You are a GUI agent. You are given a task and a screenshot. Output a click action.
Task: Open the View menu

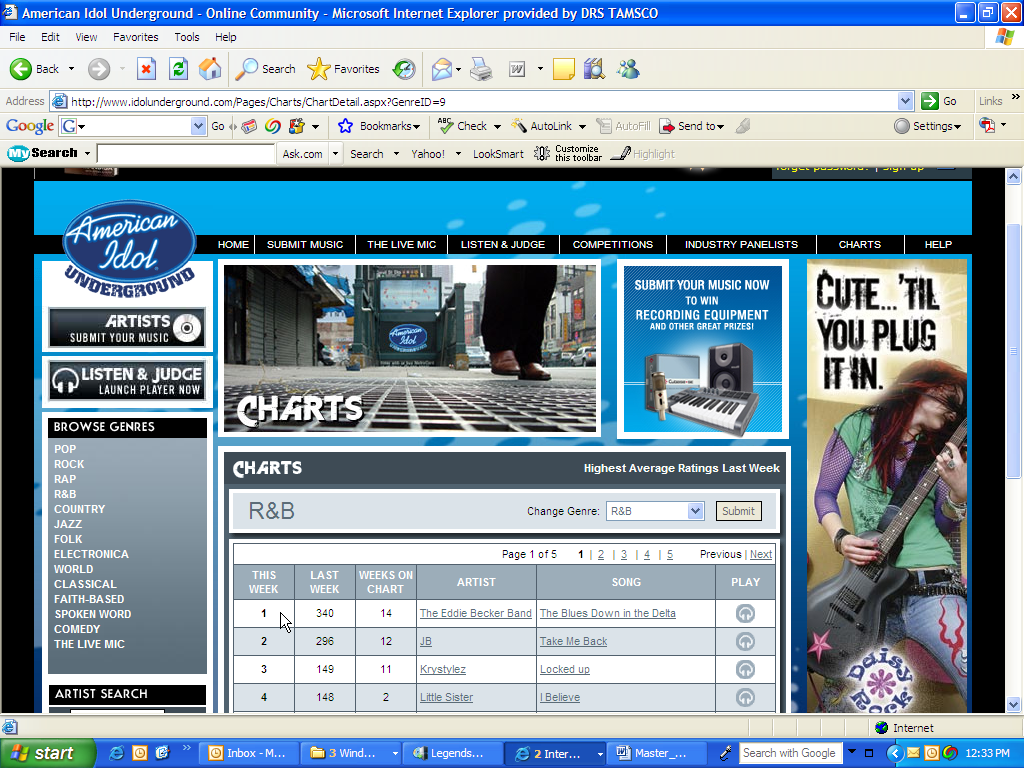click(x=86, y=37)
